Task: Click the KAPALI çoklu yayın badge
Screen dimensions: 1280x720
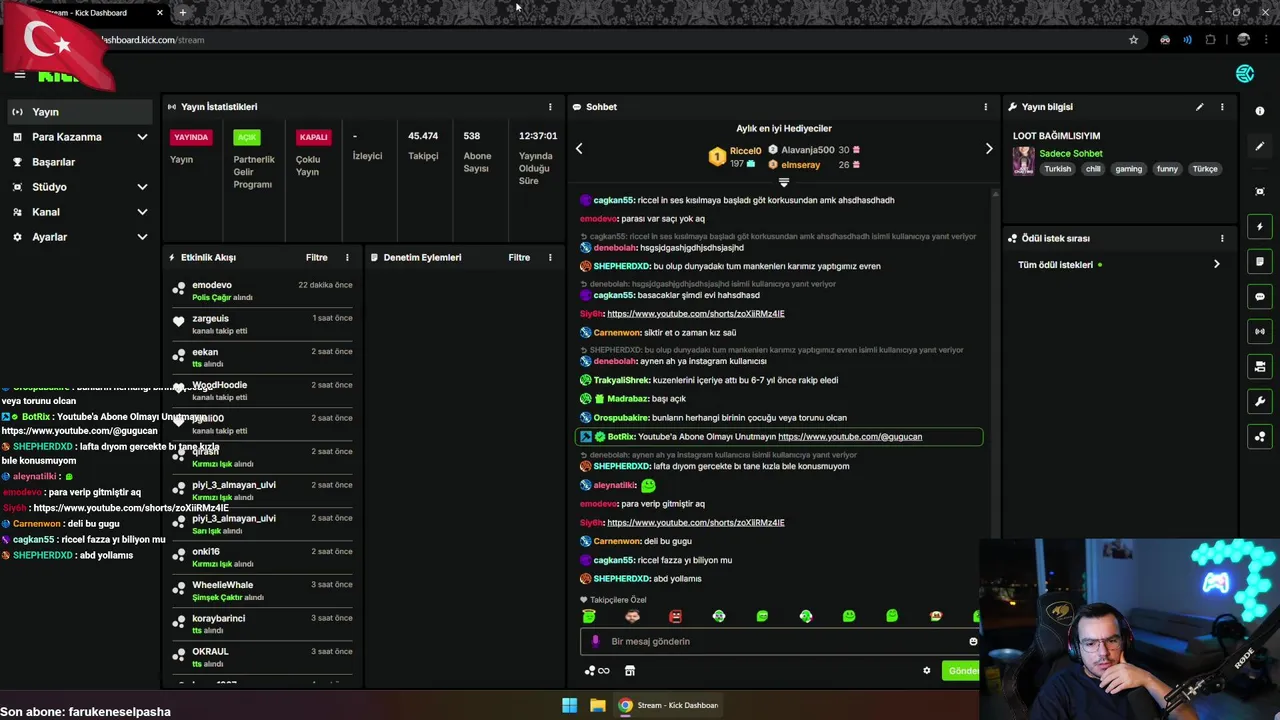Action: pyautogui.click(x=313, y=137)
